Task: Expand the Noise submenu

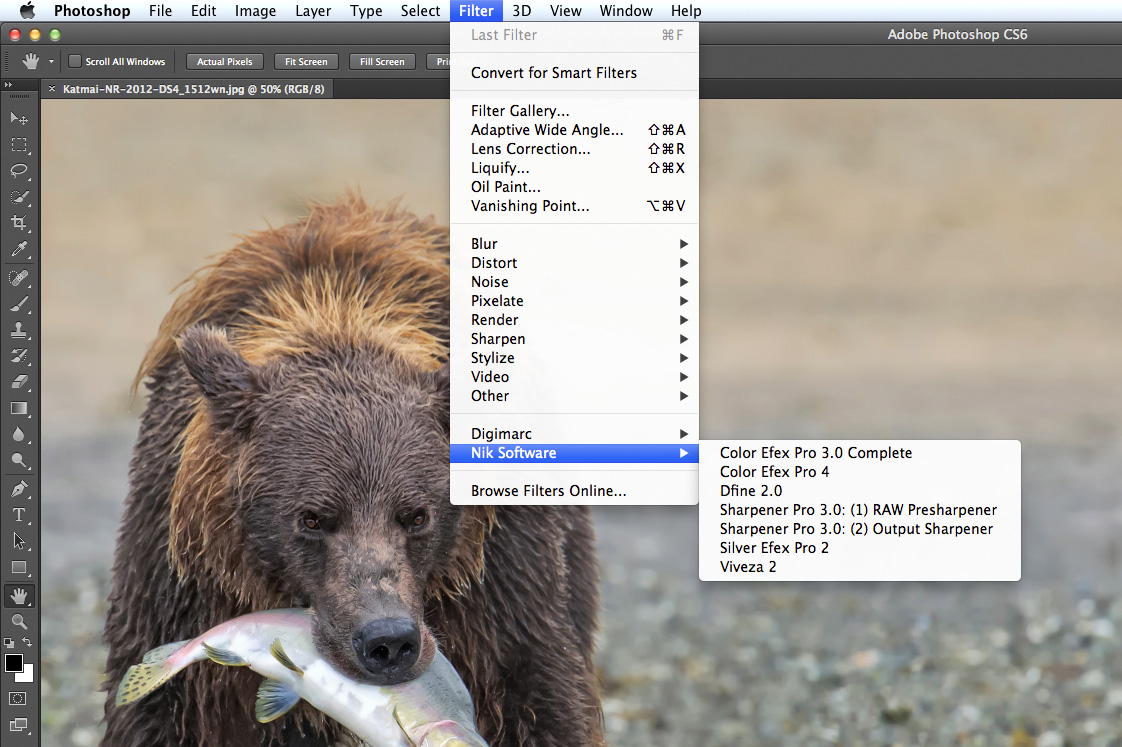Action: pyautogui.click(x=575, y=282)
